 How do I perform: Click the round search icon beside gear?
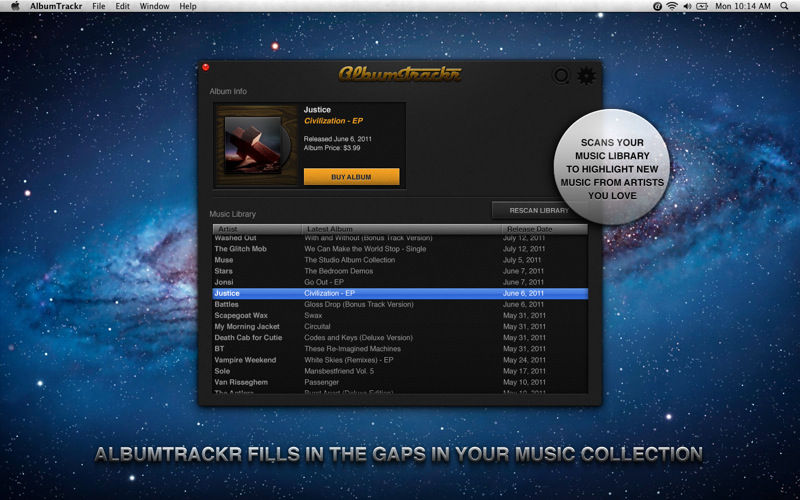[x=561, y=76]
